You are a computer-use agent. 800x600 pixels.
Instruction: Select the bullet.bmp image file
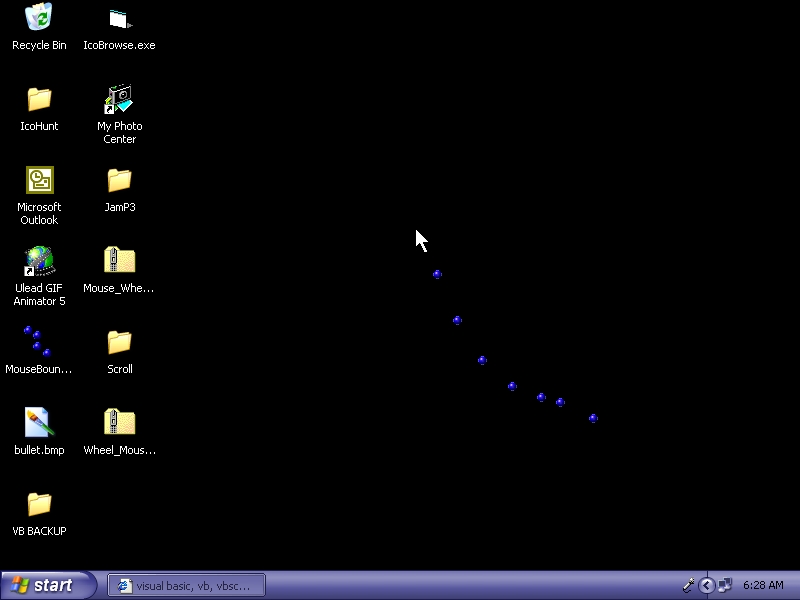(39, 423)
